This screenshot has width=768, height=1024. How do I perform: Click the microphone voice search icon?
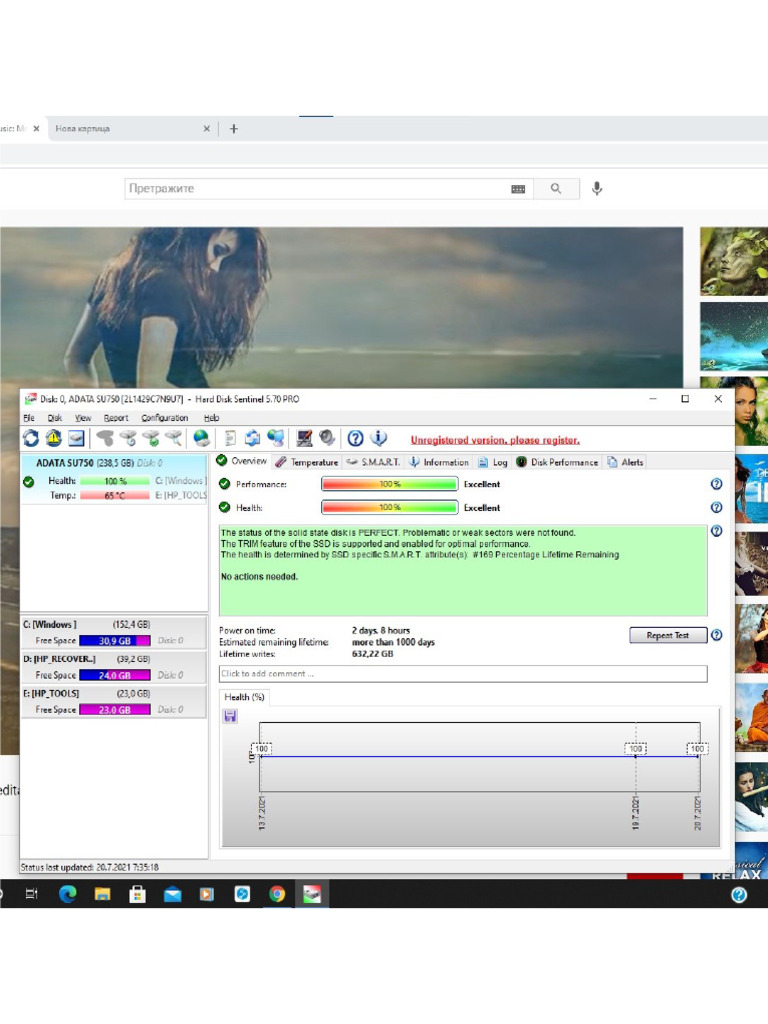tap(597, 189)
